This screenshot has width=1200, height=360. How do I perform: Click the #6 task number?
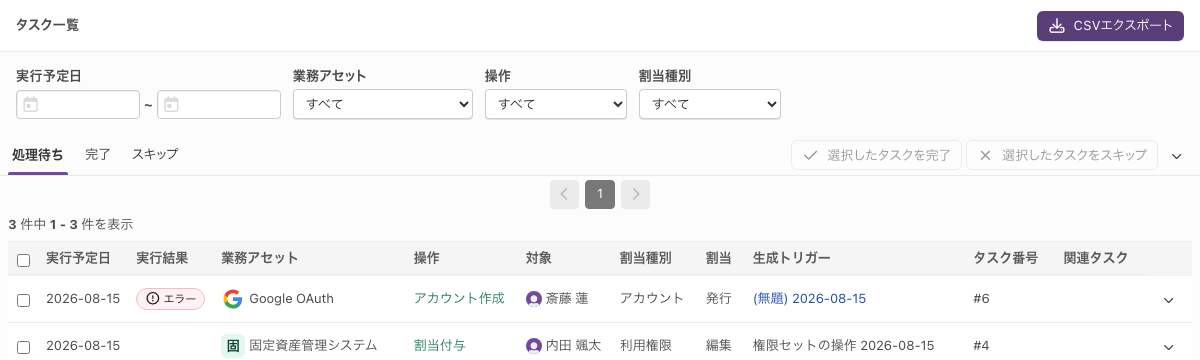[x=981, y=299]
